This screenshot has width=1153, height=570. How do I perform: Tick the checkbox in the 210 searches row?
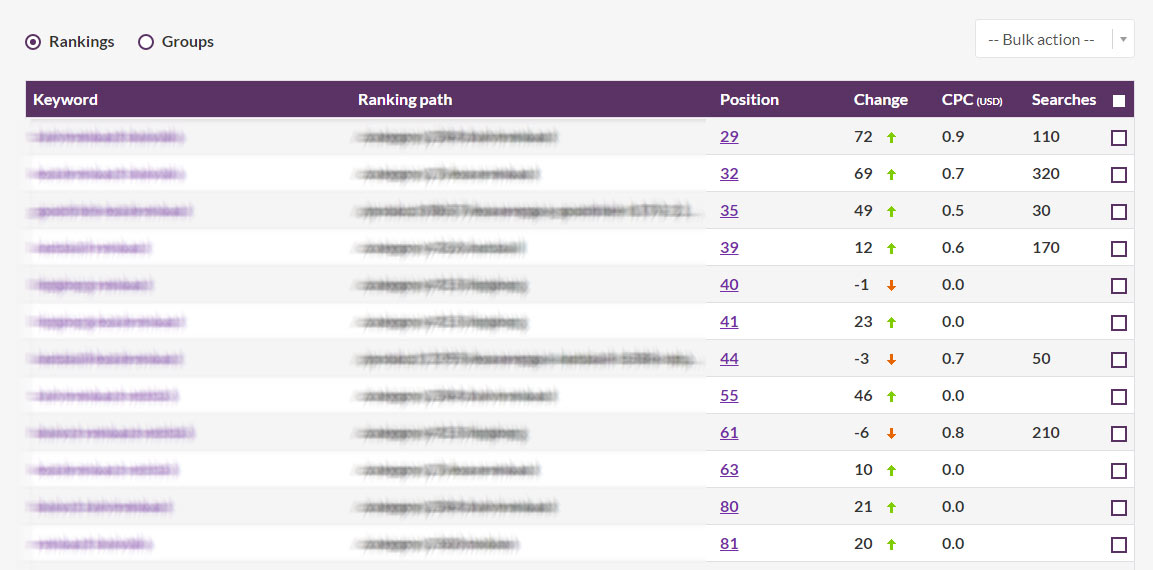pos(1118,433)
